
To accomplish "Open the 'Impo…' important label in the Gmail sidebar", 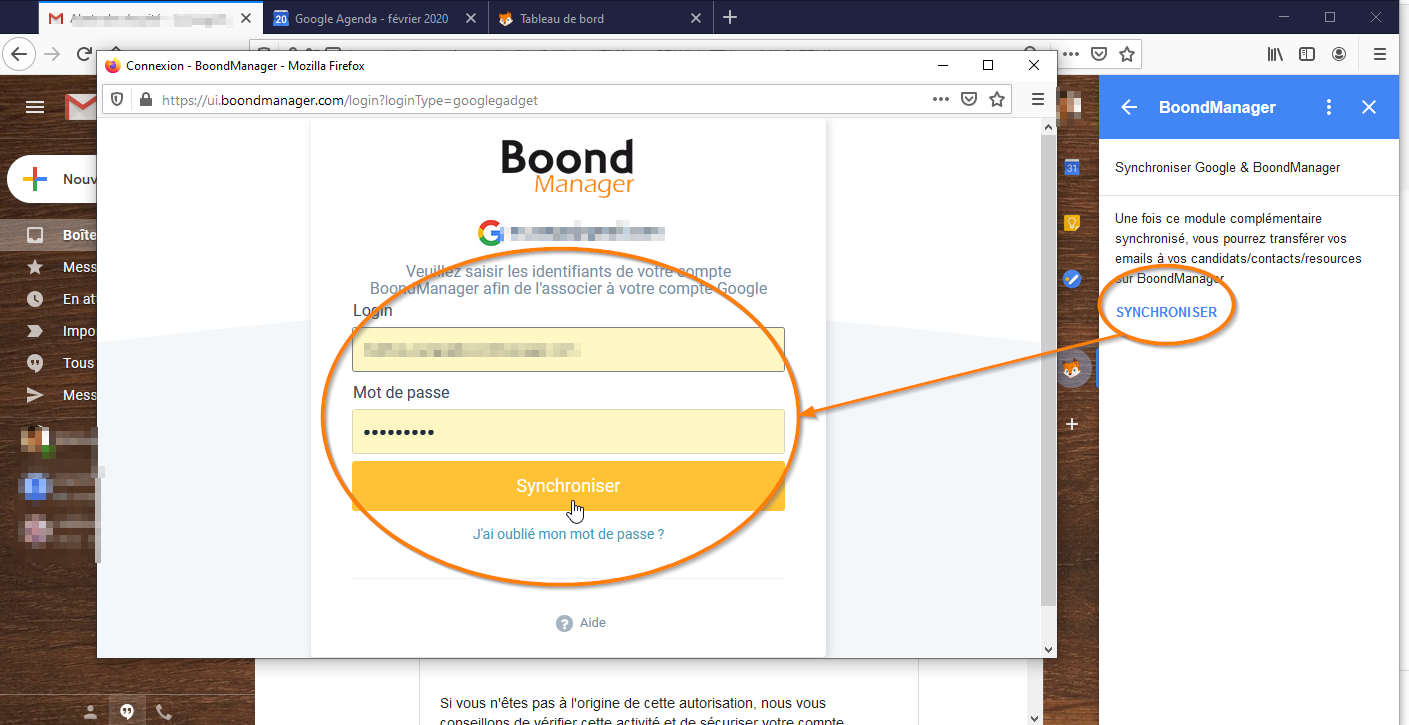I will 50,331.
